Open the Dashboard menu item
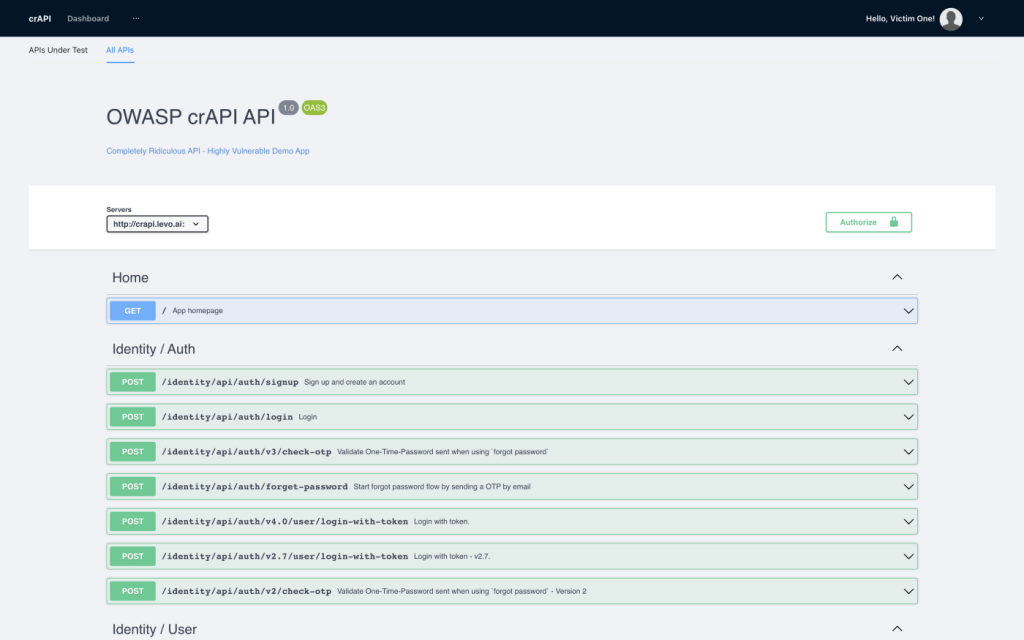Image resolution: width=1024 pixels, height=640 pixels. [88, 18]
